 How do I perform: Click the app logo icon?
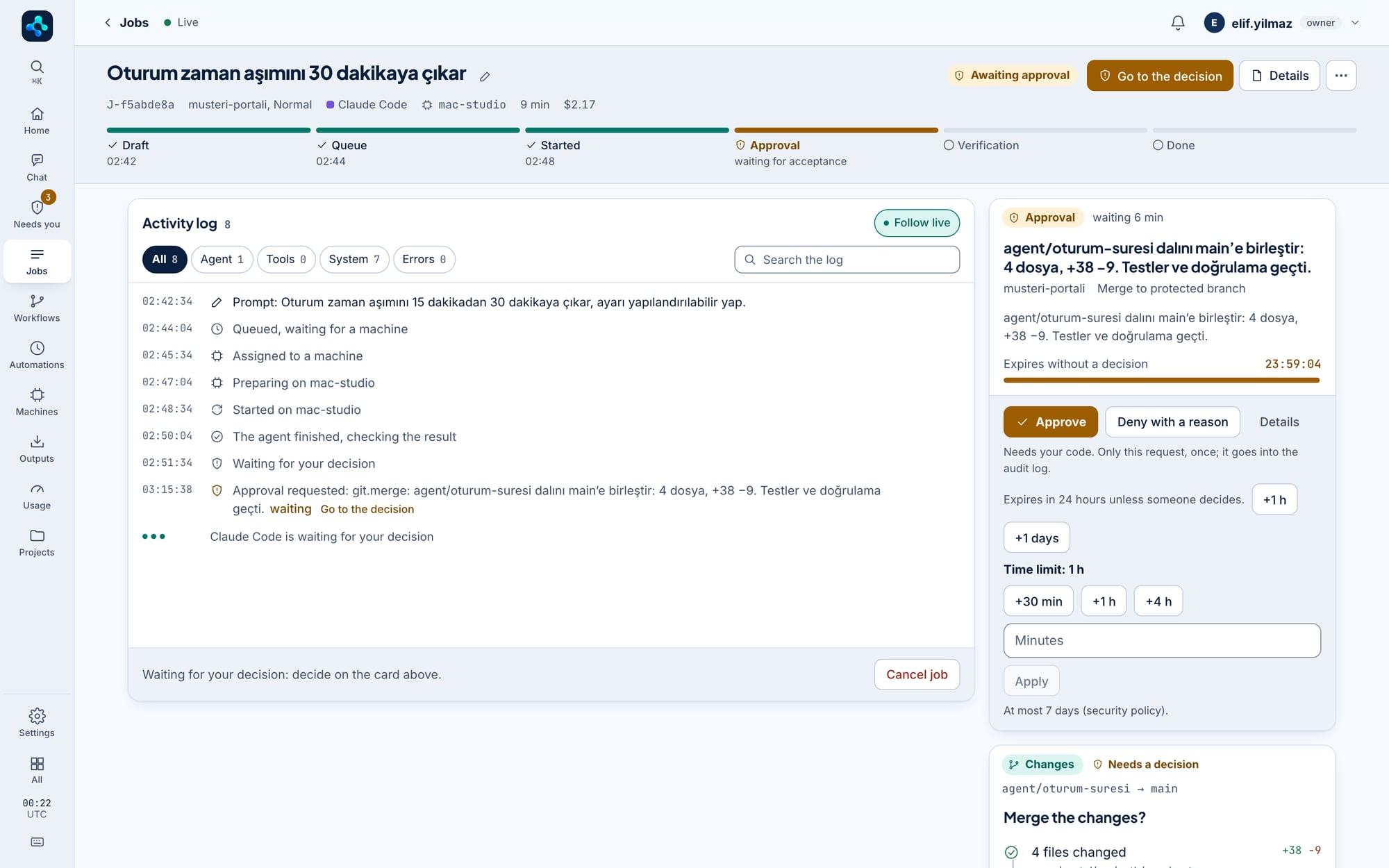coord(37,26)
